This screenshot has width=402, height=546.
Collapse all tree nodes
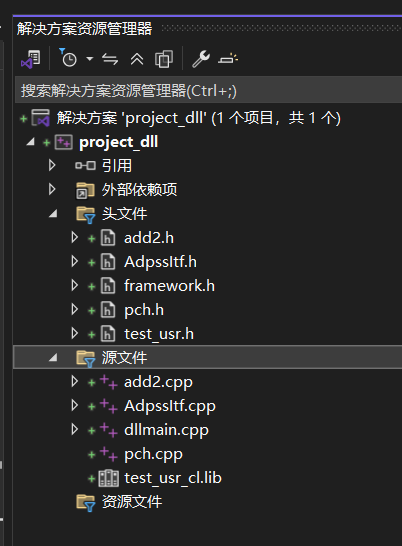click(137, 59)
